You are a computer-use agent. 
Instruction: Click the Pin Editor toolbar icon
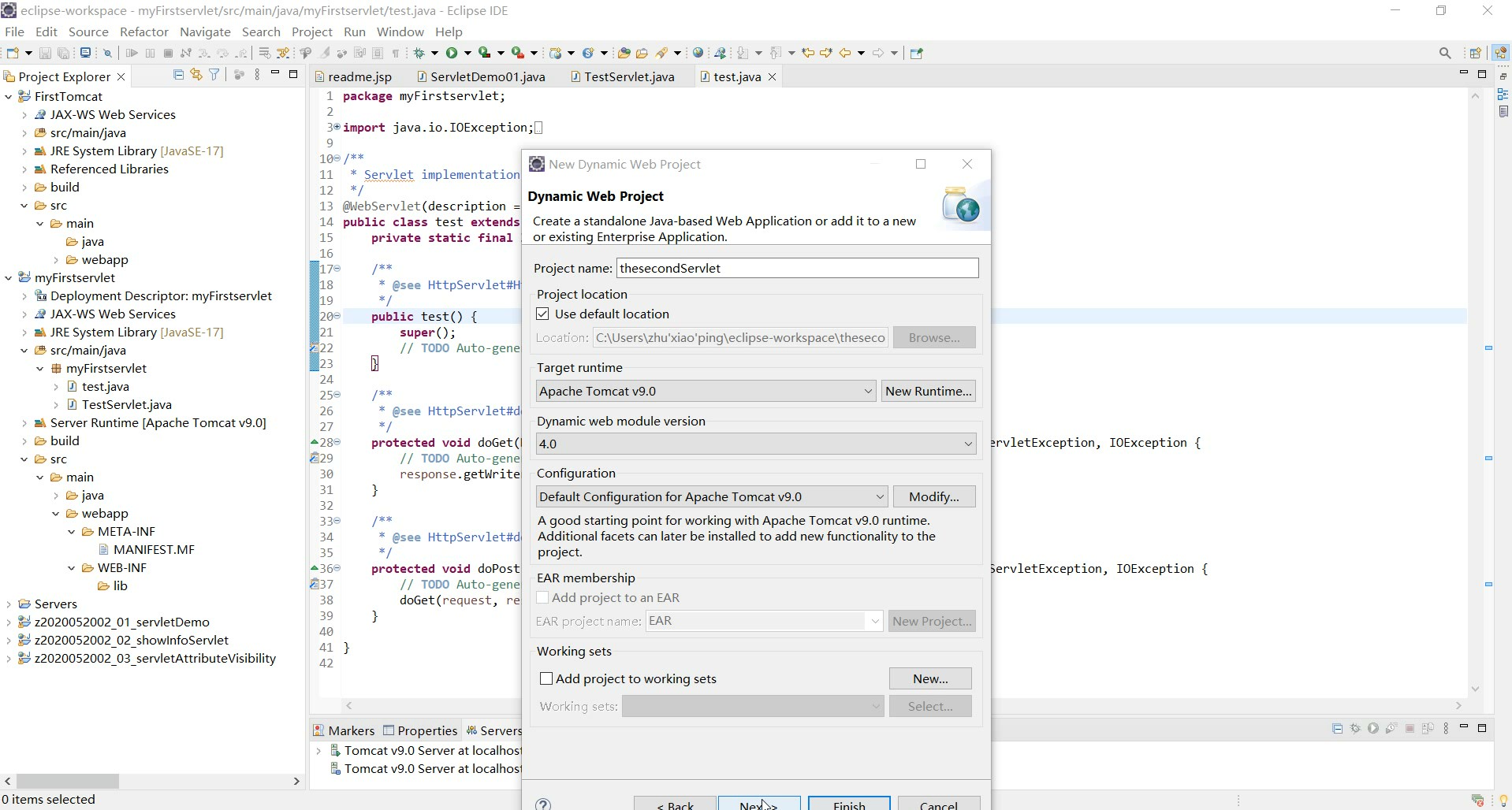[916, 53]
